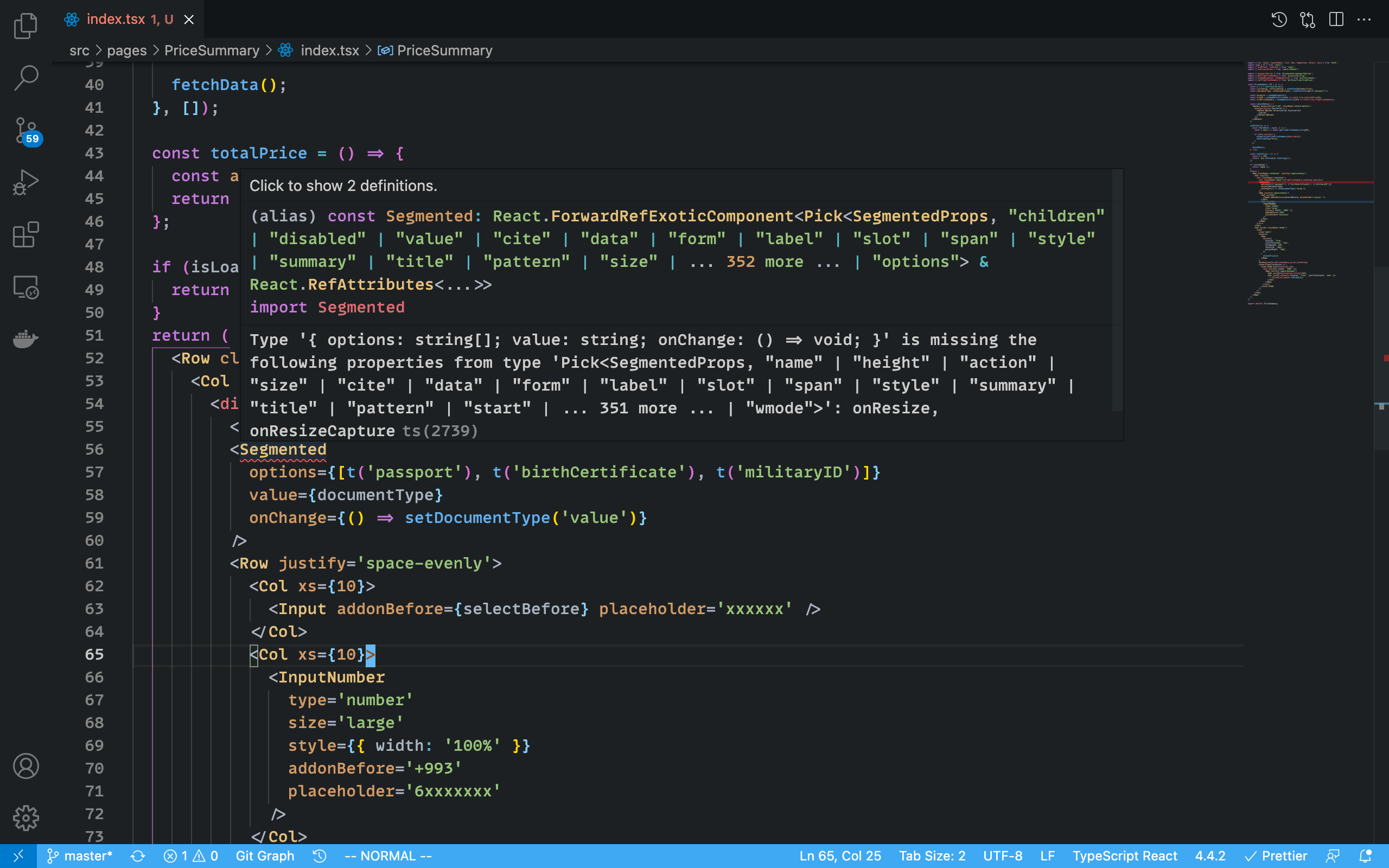Viewport: 1389px width, 868px height.
Task: Open the Source Control view
Action: tap(26, 131)
